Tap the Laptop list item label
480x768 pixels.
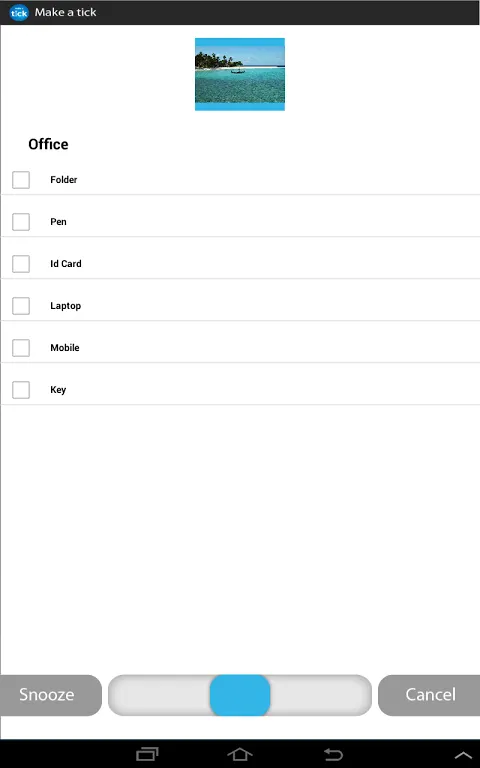(66, 306)
